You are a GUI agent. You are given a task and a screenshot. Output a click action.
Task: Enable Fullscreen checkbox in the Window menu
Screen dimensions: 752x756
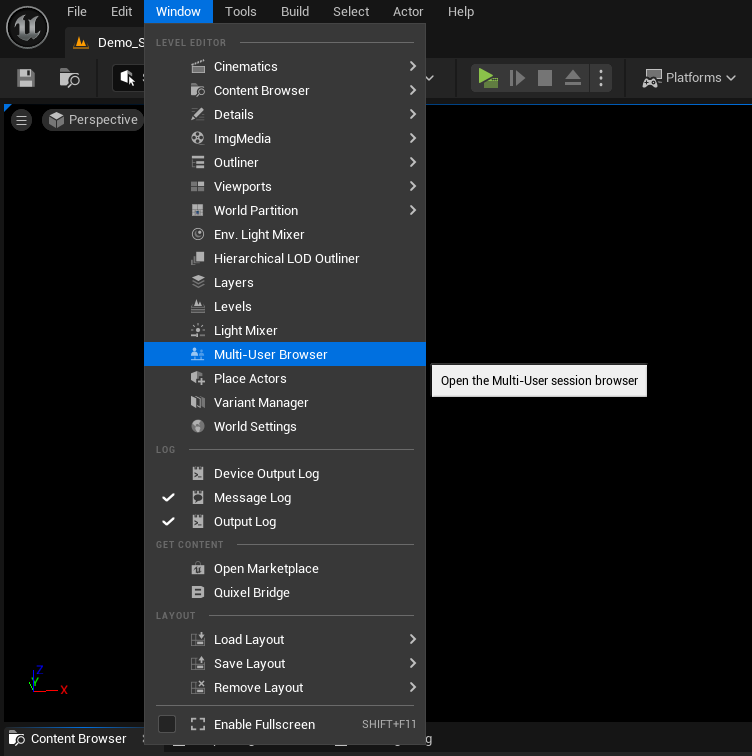167,724
